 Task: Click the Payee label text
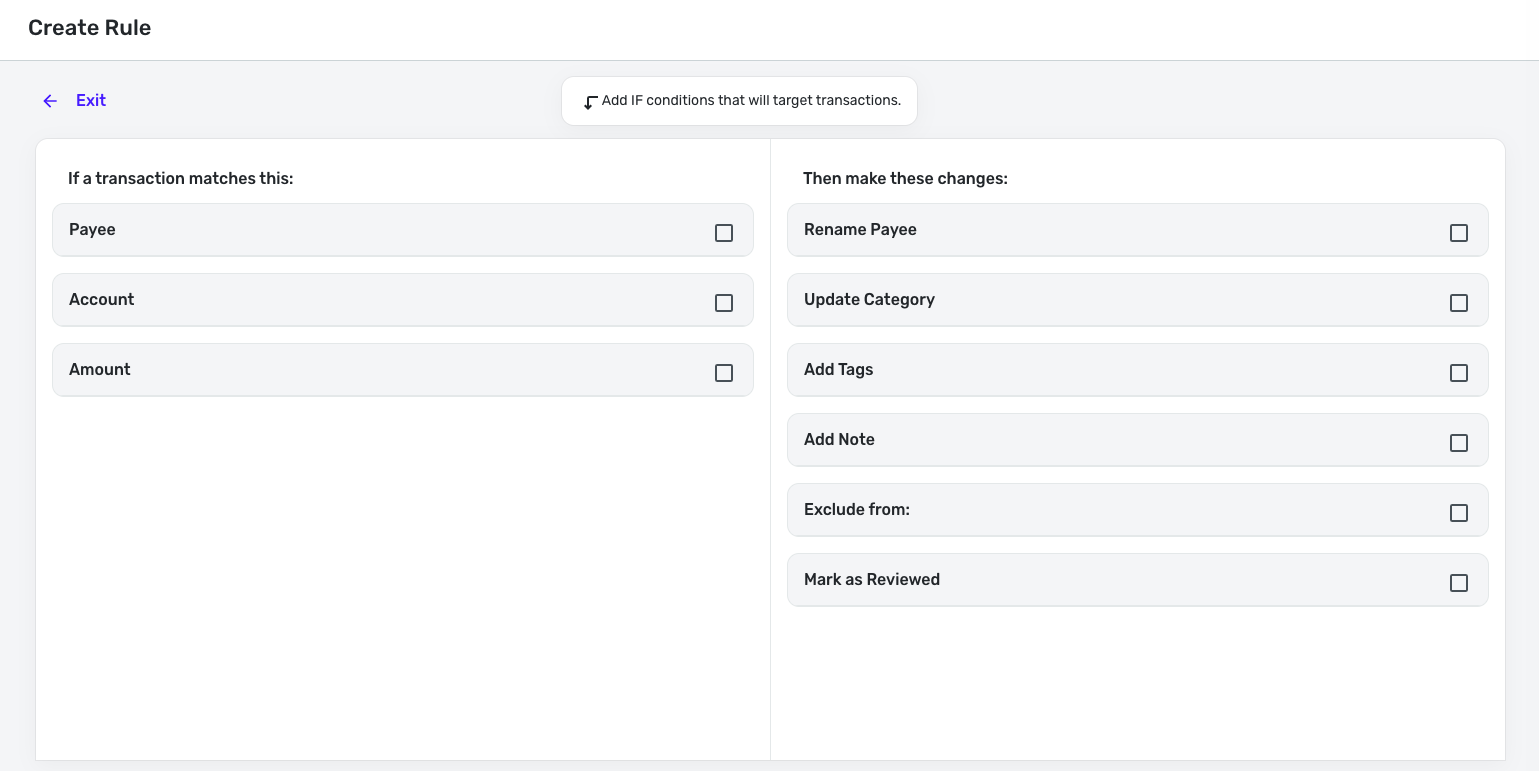point(92,230)
